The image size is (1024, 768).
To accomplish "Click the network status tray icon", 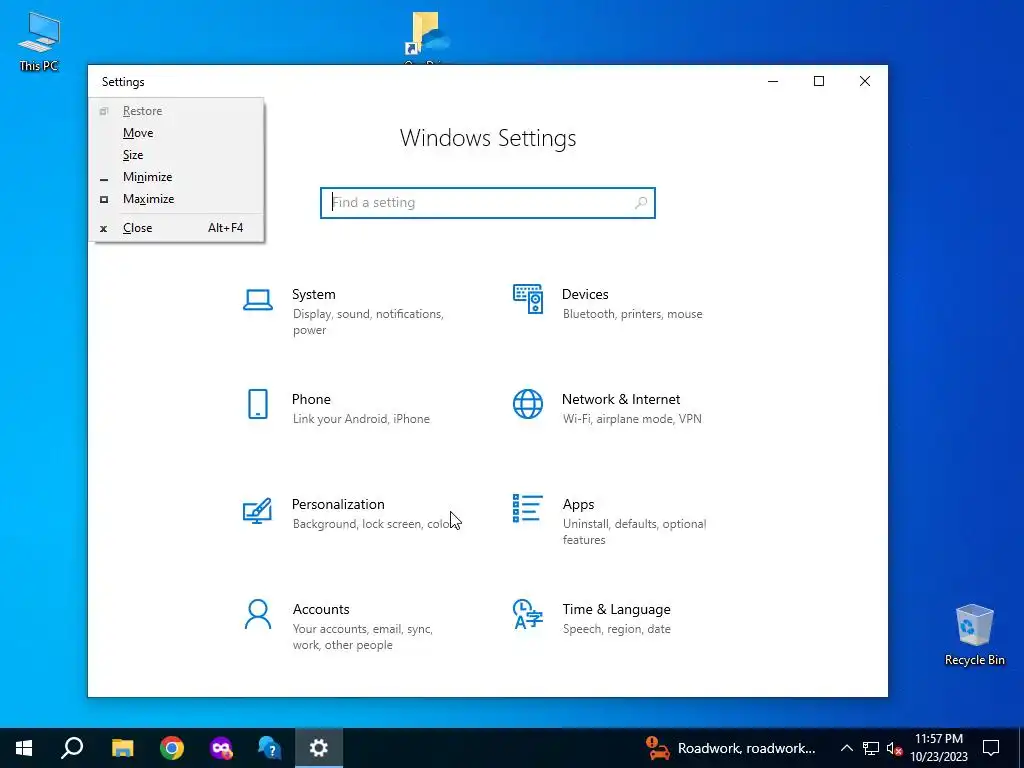I will 871,748.
